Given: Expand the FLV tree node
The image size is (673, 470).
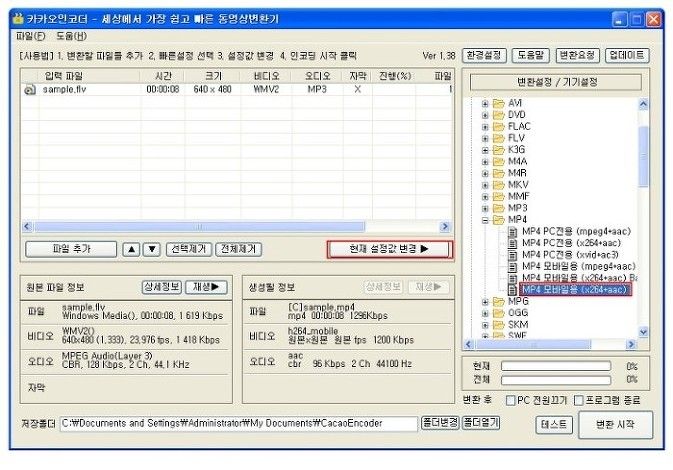Looking at the screenshot, I should tap(485, 139).
